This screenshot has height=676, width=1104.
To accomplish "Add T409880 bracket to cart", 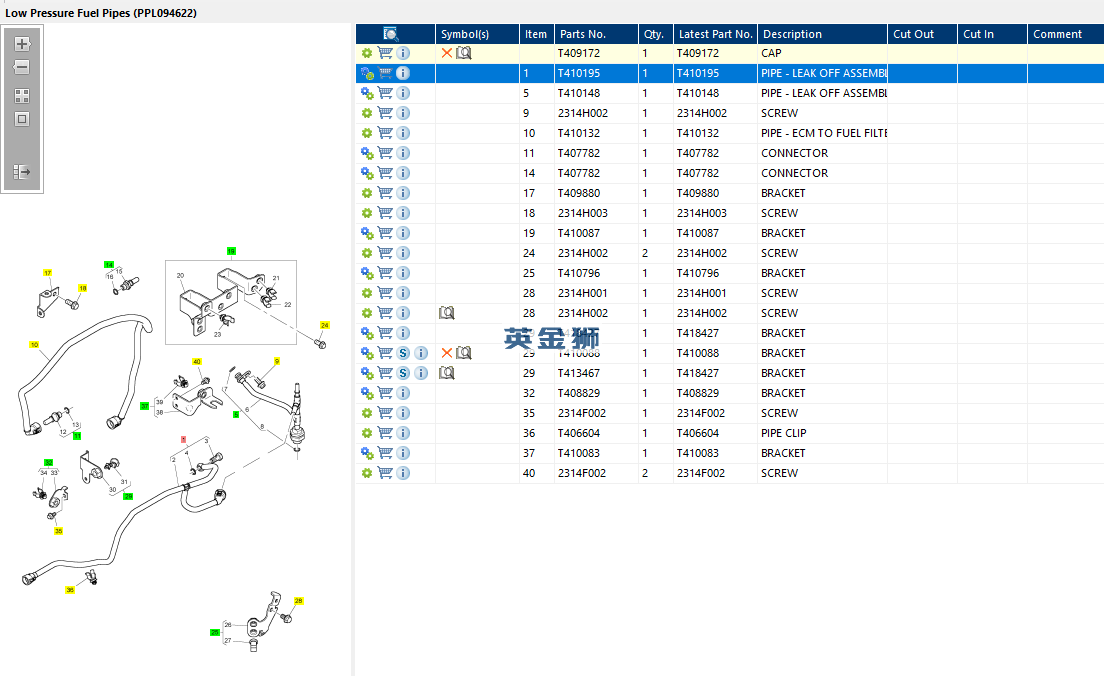I will coord(385,193).
